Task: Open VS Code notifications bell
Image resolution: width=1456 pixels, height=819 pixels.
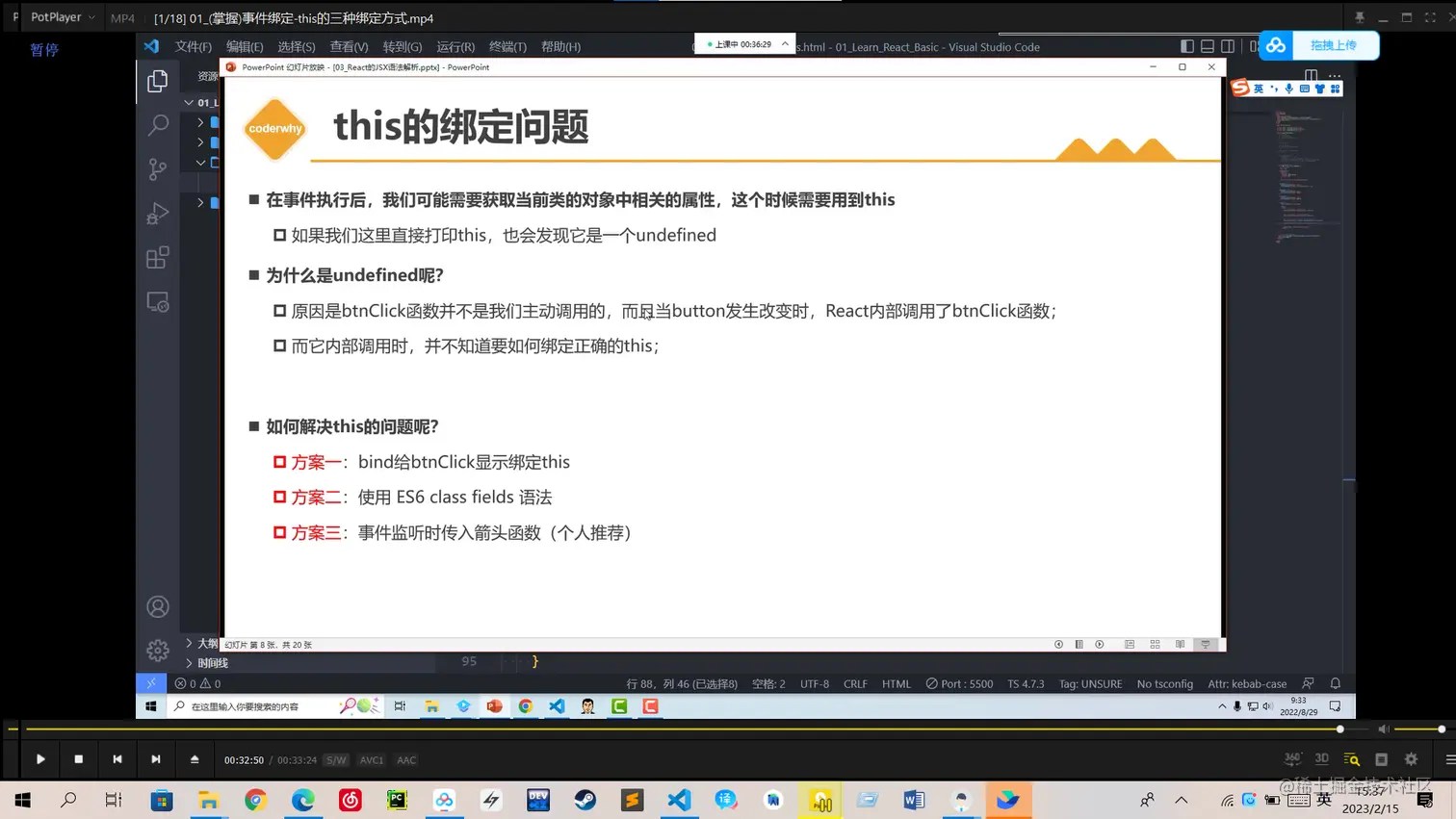Action: [1336, 684]
